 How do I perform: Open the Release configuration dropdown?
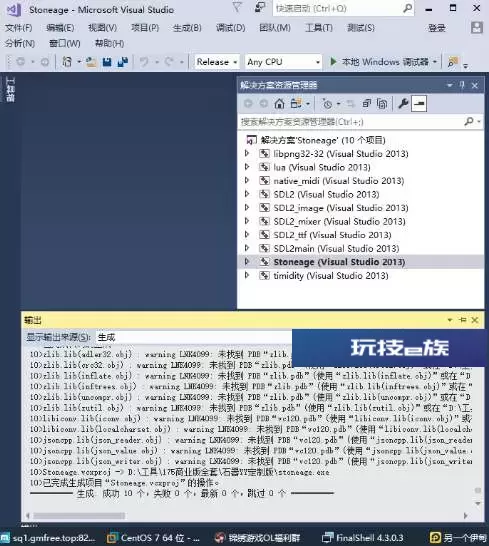click(x=217, y=62)
